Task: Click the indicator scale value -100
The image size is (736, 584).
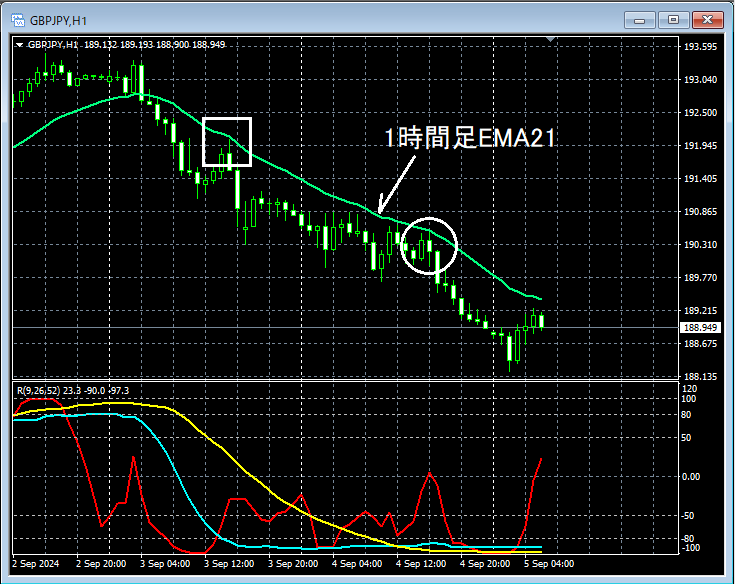Action: (x=690, y=548)
